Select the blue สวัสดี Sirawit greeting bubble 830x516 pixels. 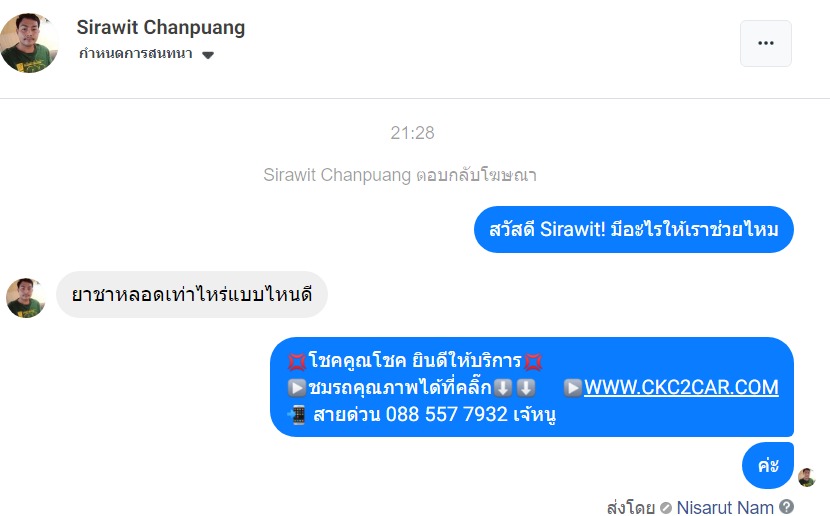pyautogui.click(x=634, y=229)
